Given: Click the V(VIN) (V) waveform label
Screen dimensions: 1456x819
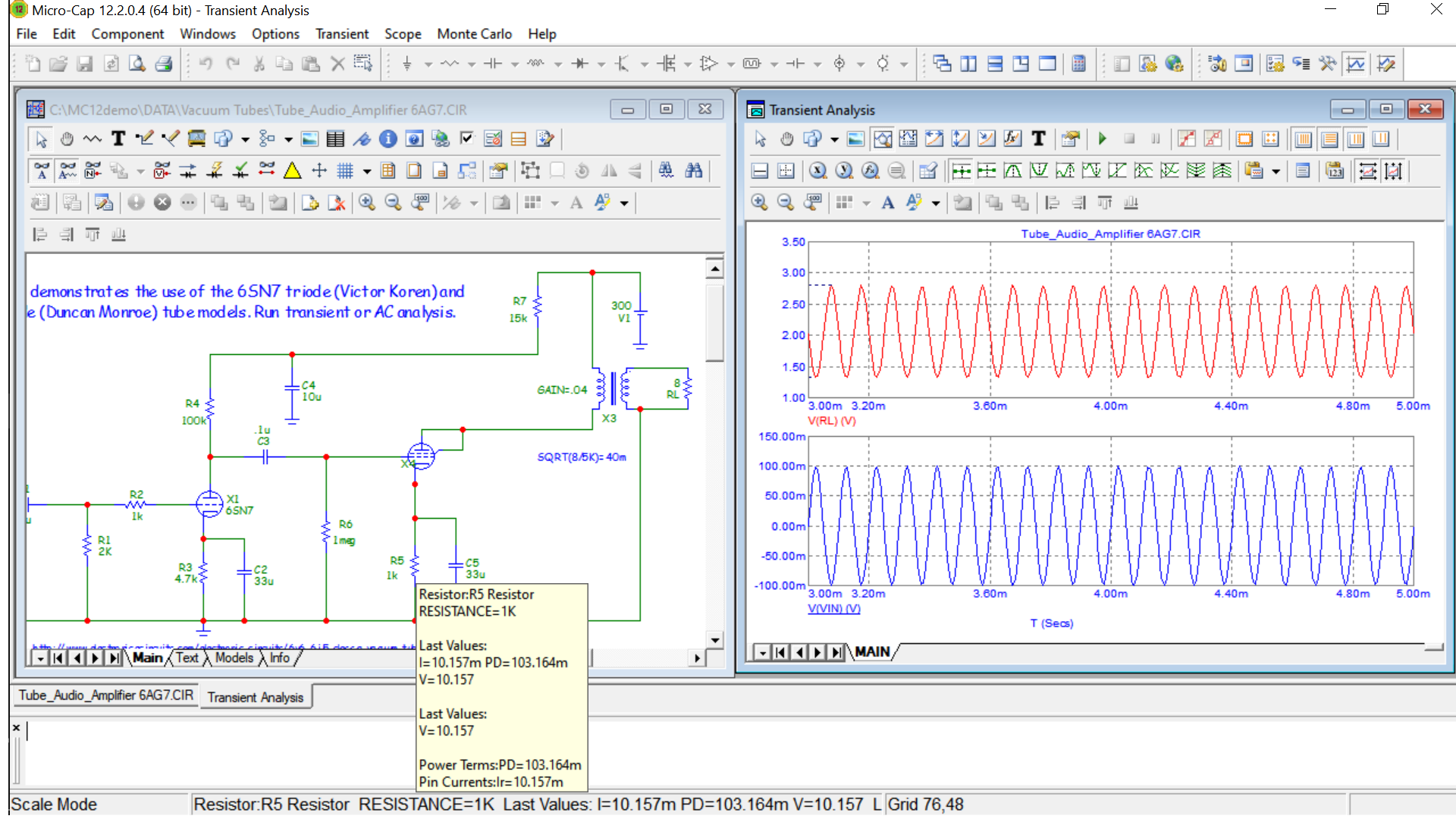Looking at the screenshot, I should 833,608.
